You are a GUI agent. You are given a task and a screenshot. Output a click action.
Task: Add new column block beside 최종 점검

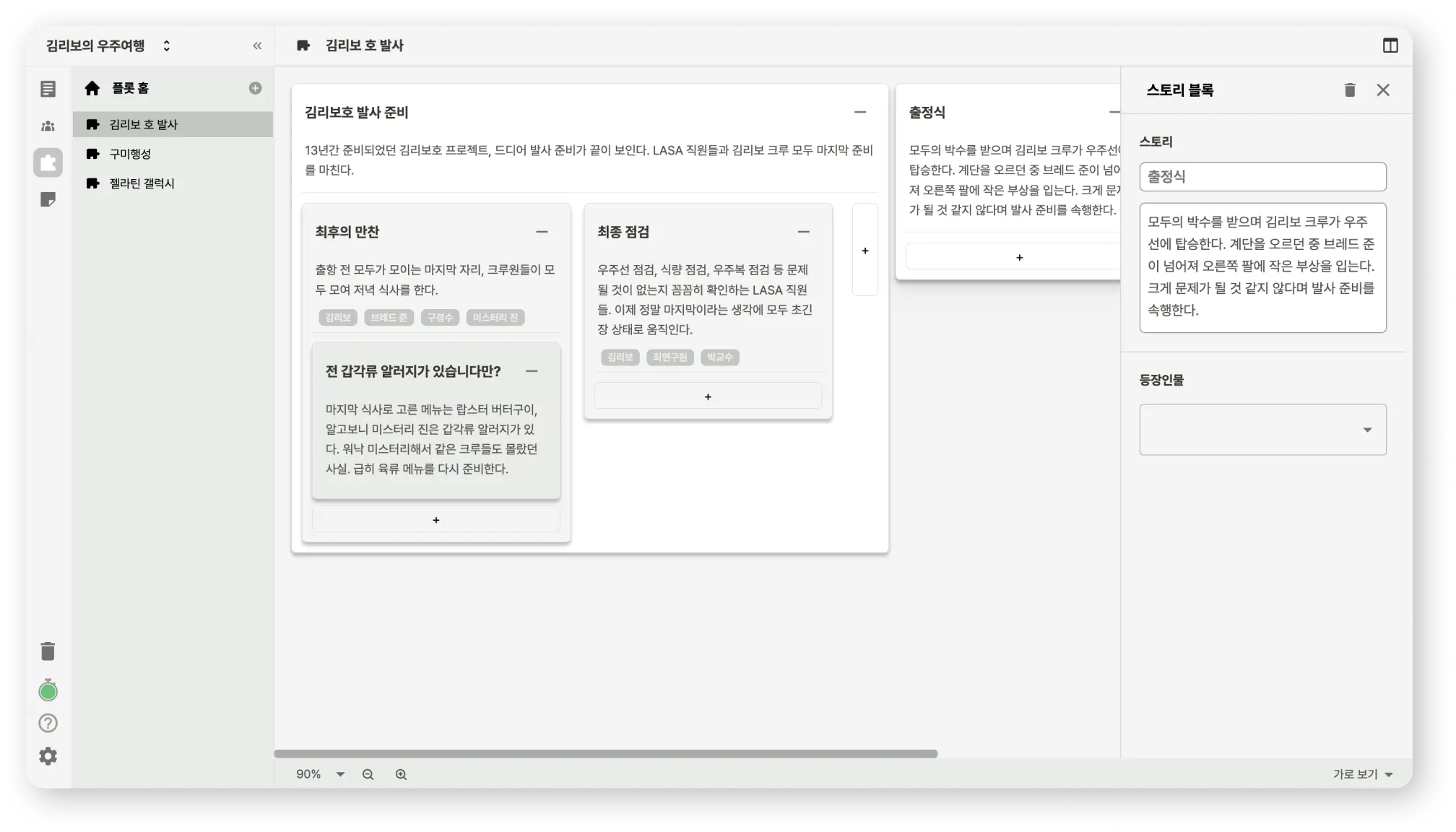tap(865, 250)
